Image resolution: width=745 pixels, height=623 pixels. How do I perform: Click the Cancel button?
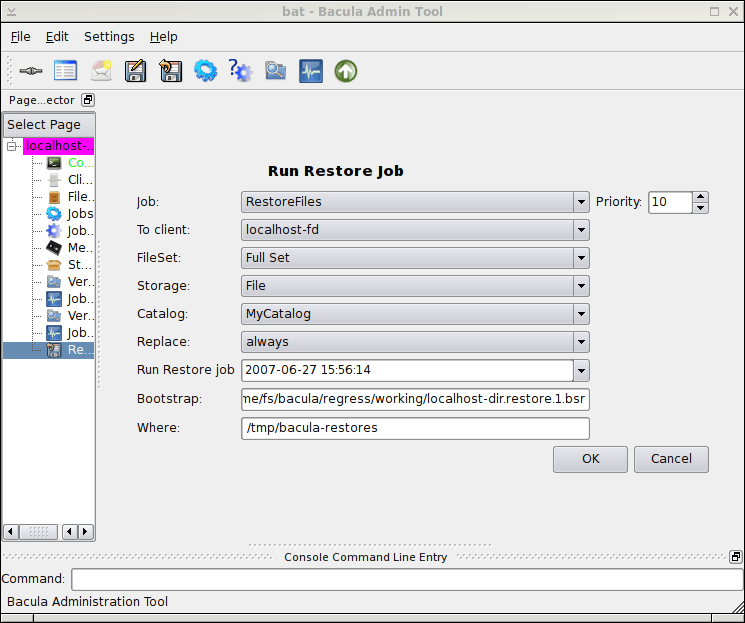point(671,459)
